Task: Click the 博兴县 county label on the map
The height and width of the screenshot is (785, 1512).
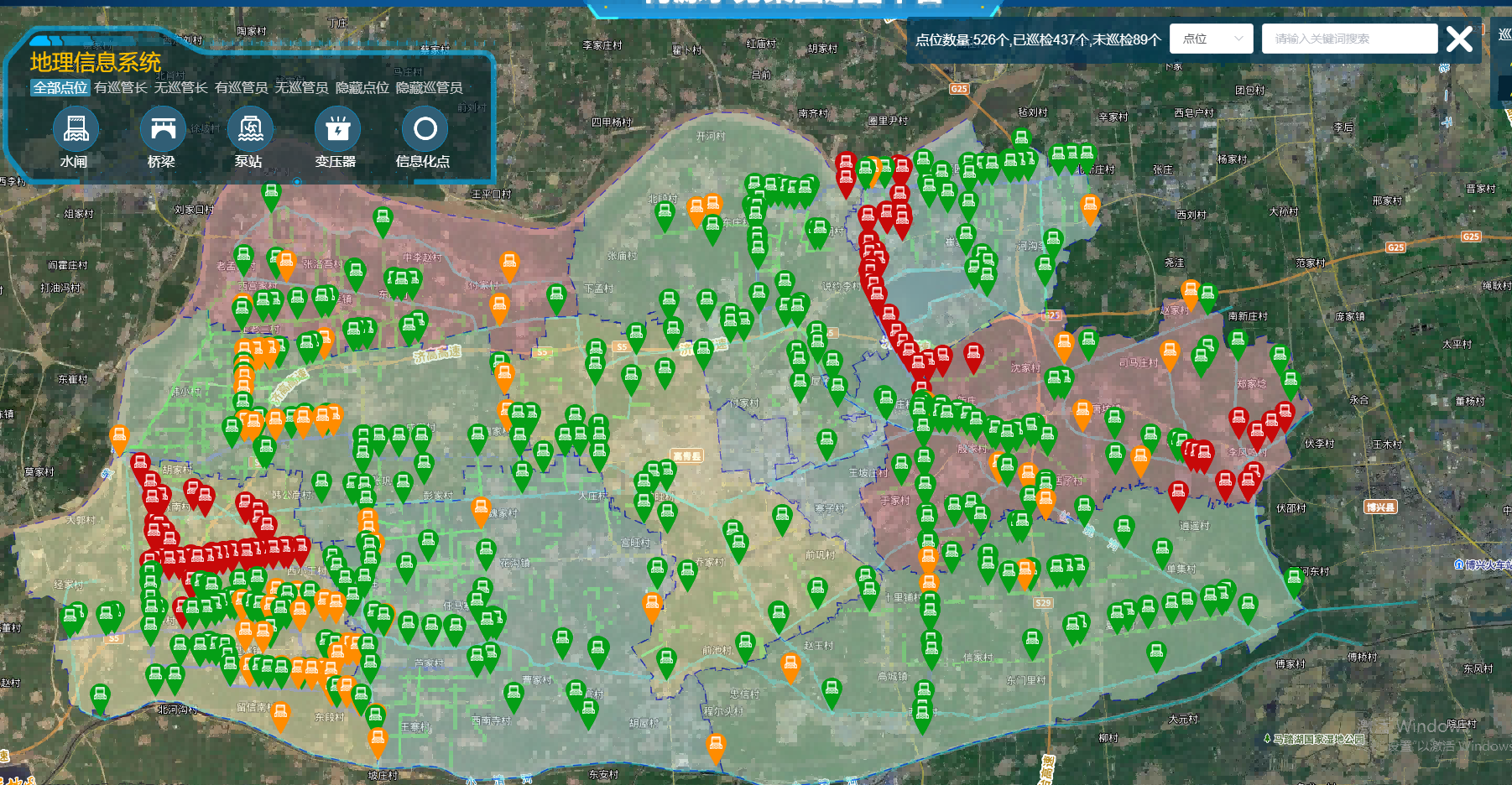Action: [1380, 507]
